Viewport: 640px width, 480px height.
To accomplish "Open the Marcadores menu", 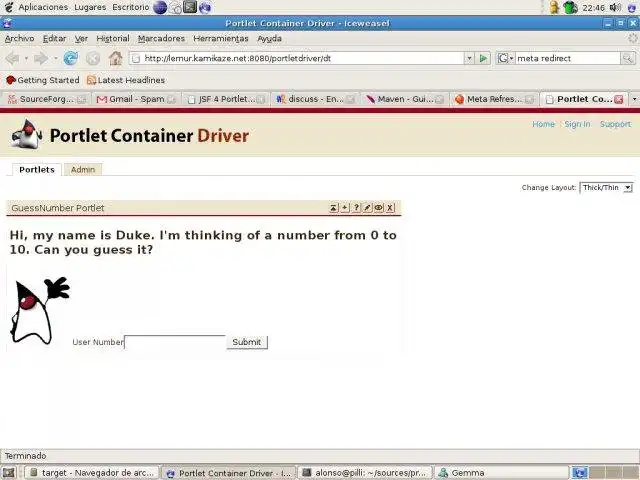I will point(161,38).
